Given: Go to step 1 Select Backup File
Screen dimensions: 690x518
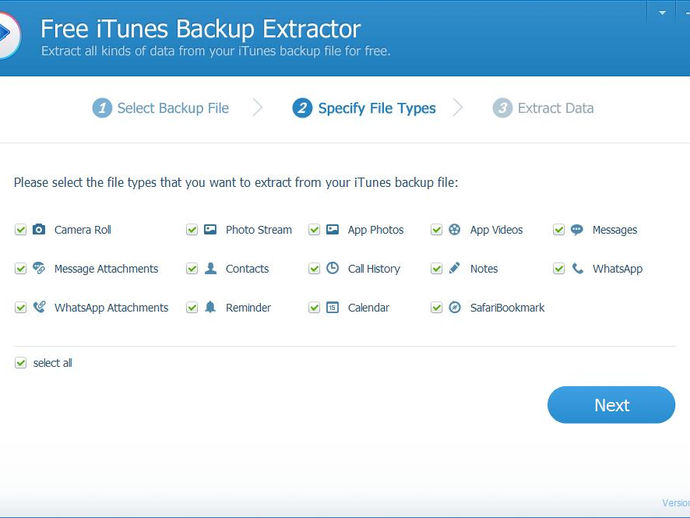Looking at the screenshot, I should pyautogui.click(x=161, y=108).
